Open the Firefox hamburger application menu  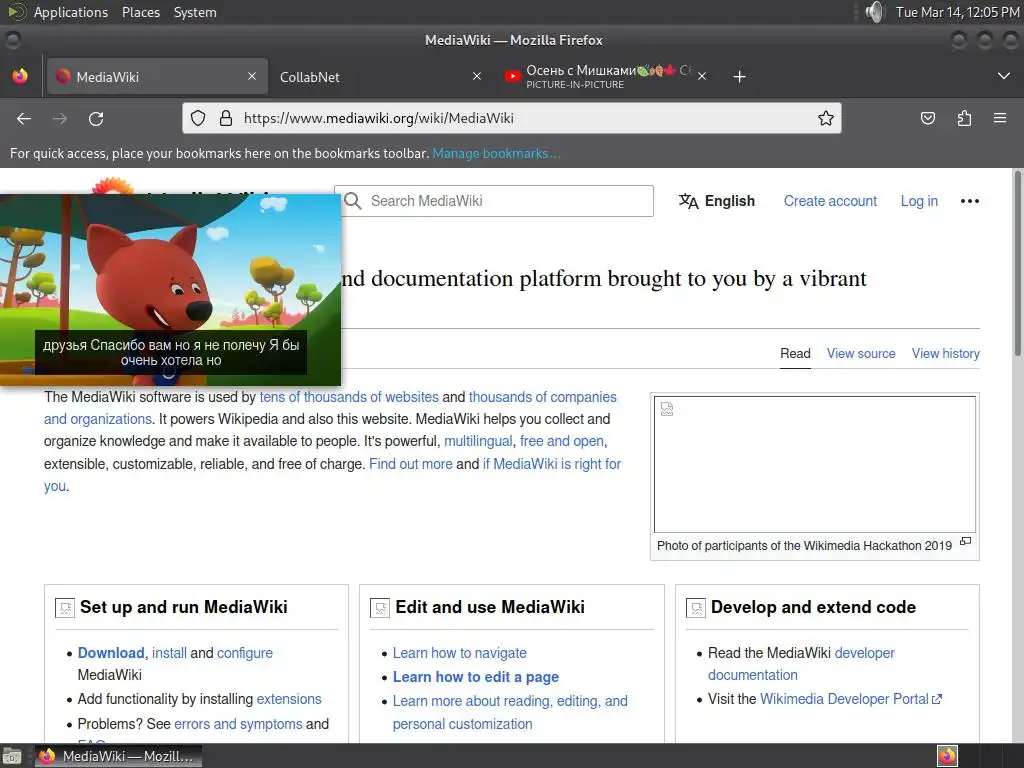[1000, 118]
